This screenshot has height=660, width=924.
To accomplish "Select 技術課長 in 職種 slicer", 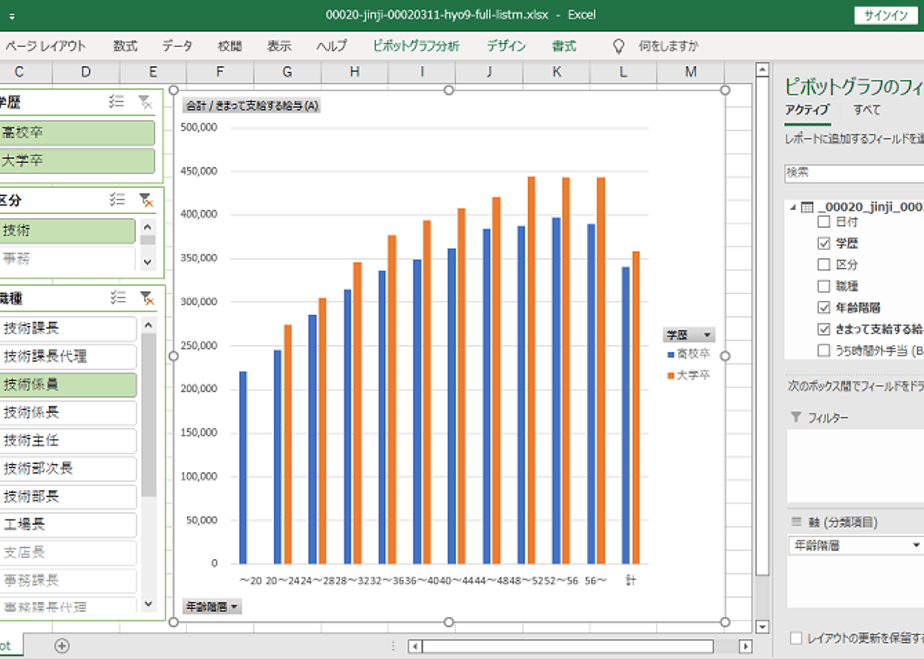I will (68, 328).
